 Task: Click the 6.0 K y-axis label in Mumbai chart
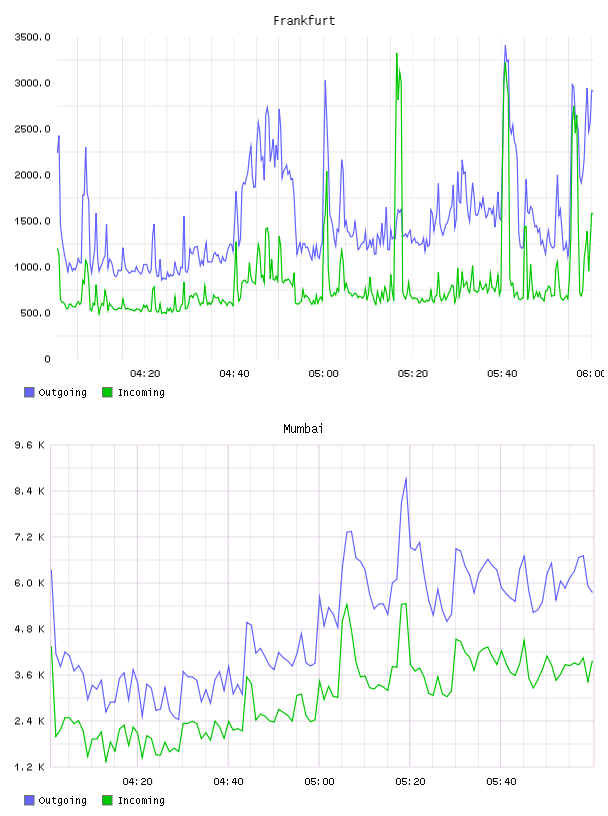(x=30, y=583)
